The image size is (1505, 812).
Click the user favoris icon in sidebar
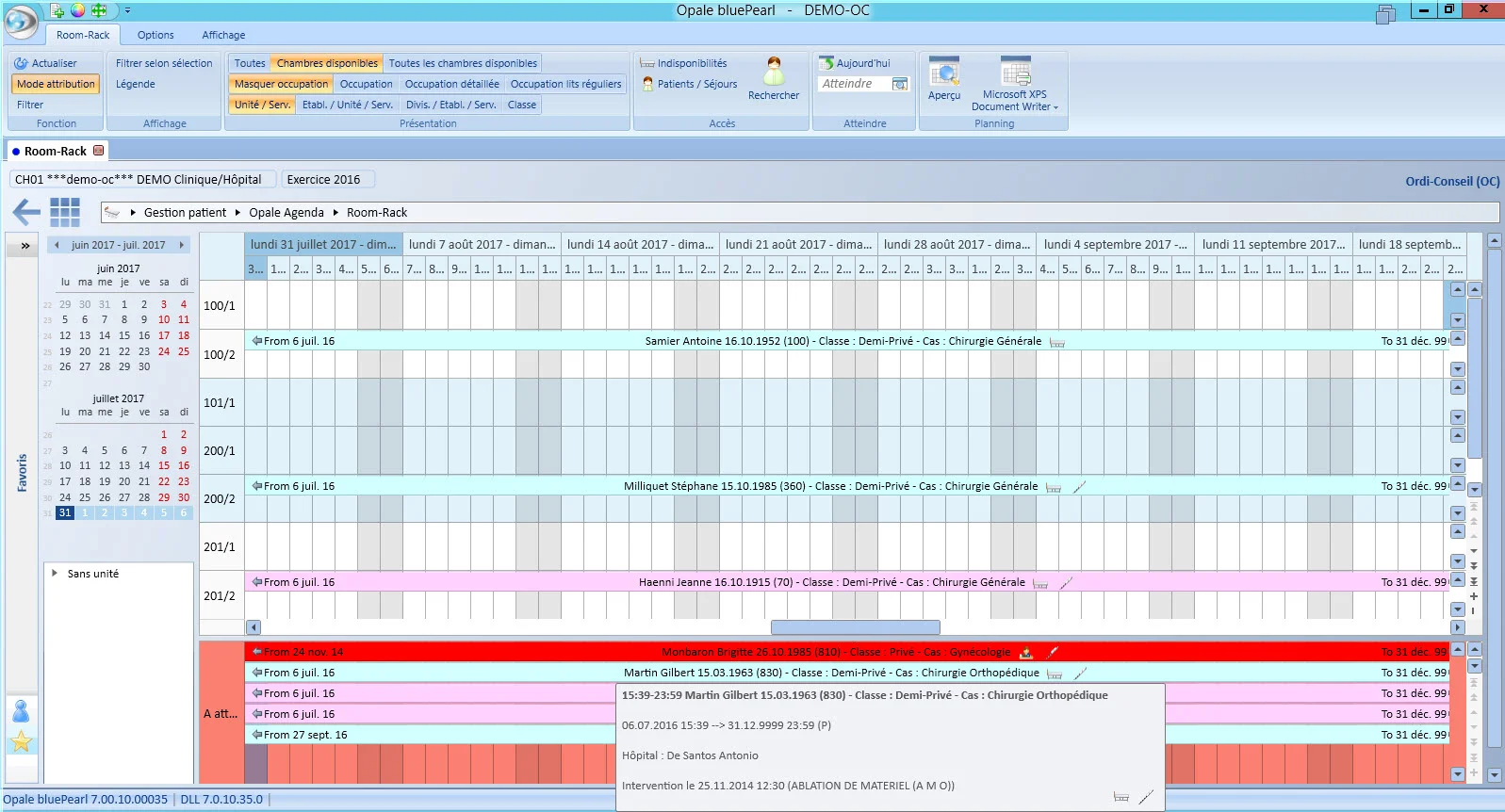click(x=21, y=710)
